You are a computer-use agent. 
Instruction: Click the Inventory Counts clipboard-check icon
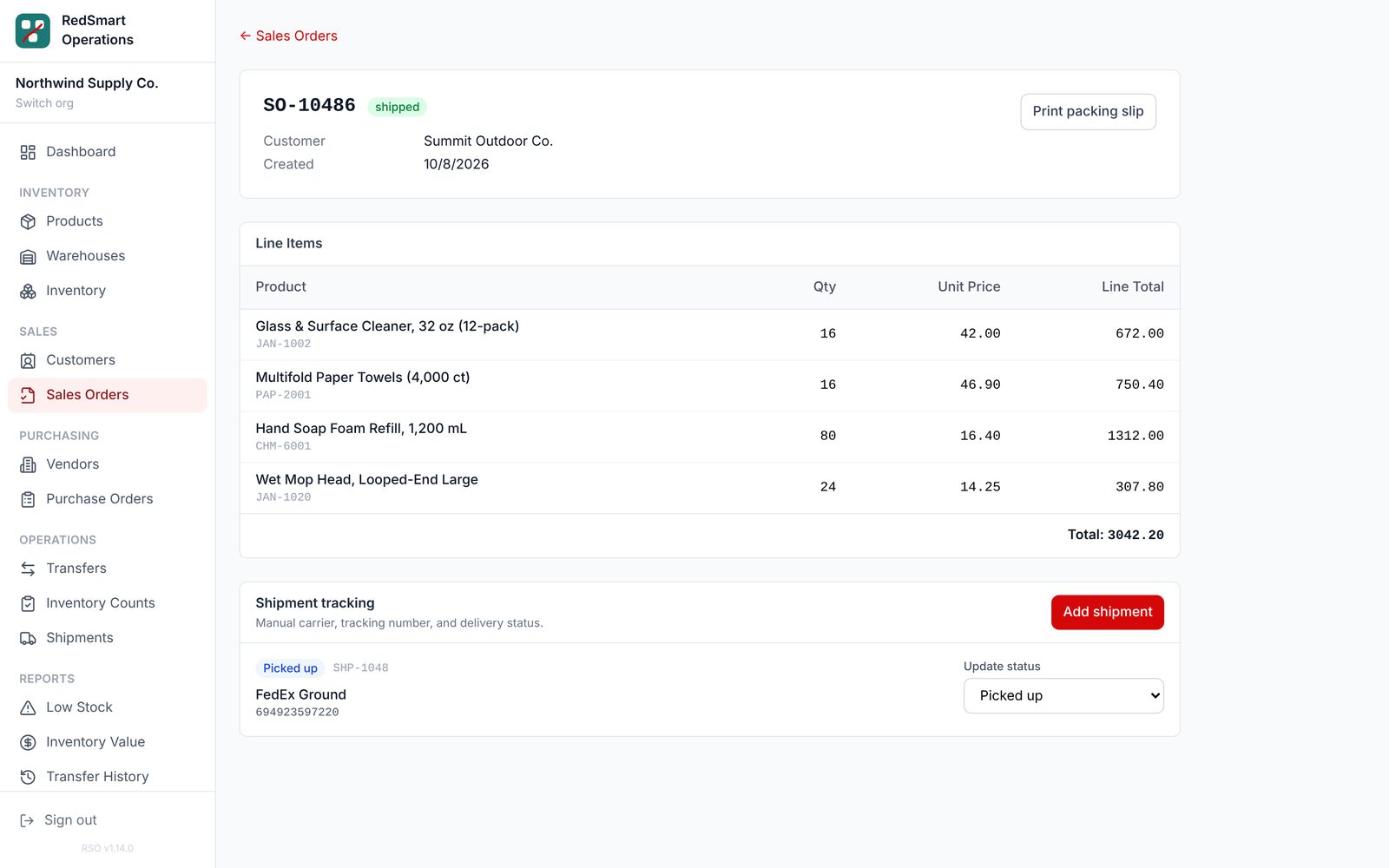click(x=28, y=603)
